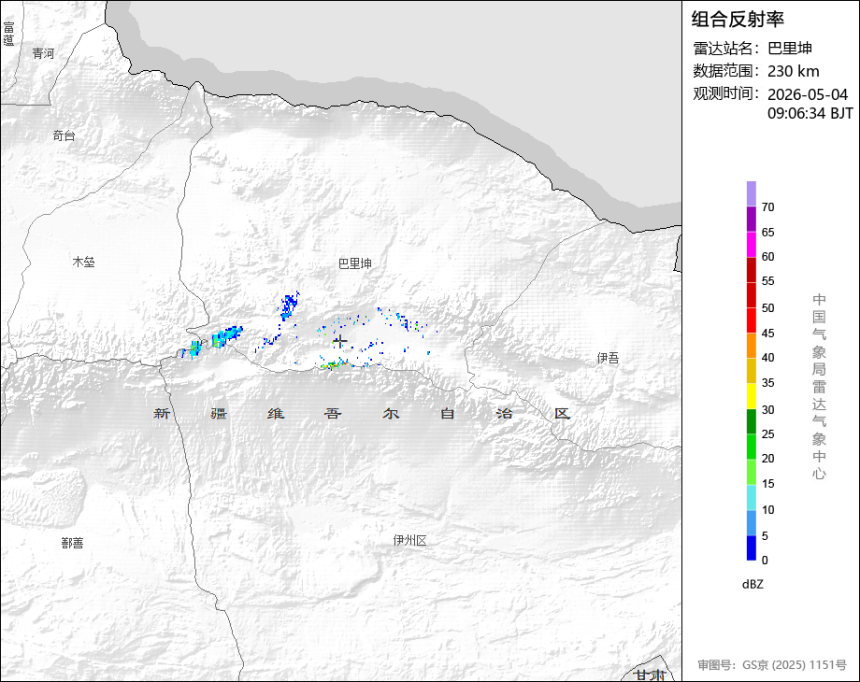Click the 雷达站名 station name value 巴里坤

coord(789,48)
